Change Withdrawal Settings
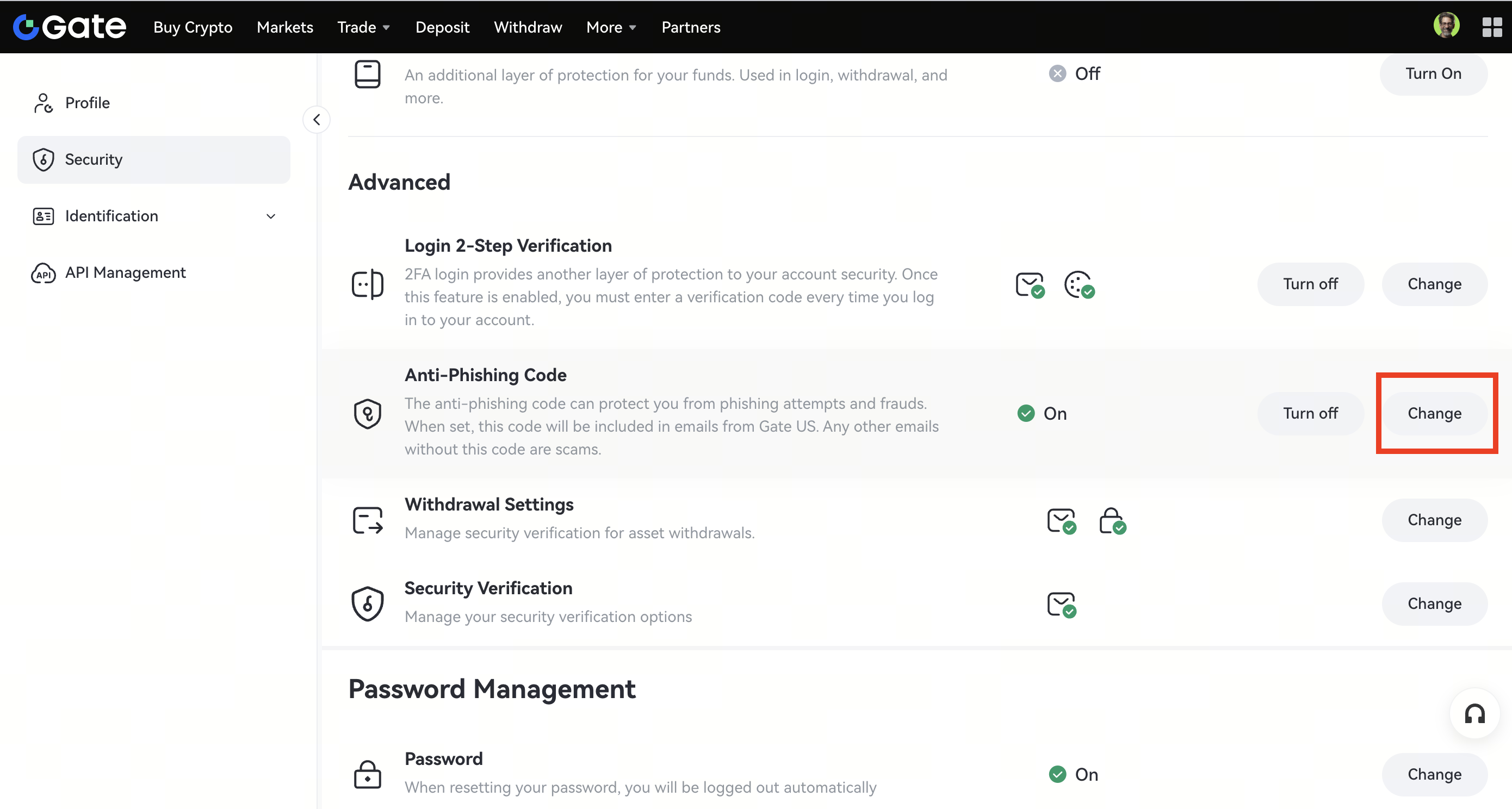This screenshot has height=809, width=1512. click(1434, 520)
